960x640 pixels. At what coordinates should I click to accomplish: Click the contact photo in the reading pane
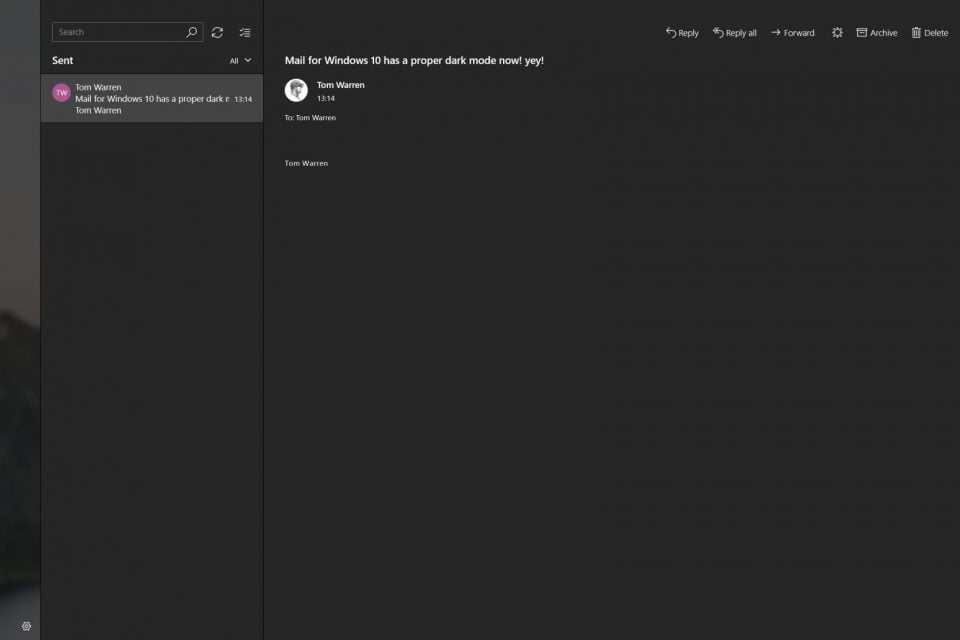pyautogui.click(x=296, y=90)
